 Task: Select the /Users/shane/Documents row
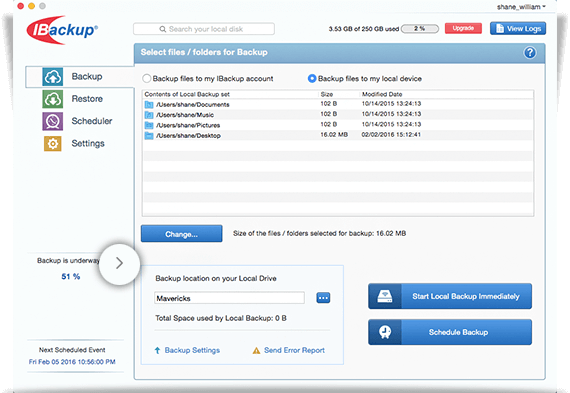pyautogui.click(x=338, y=104)
